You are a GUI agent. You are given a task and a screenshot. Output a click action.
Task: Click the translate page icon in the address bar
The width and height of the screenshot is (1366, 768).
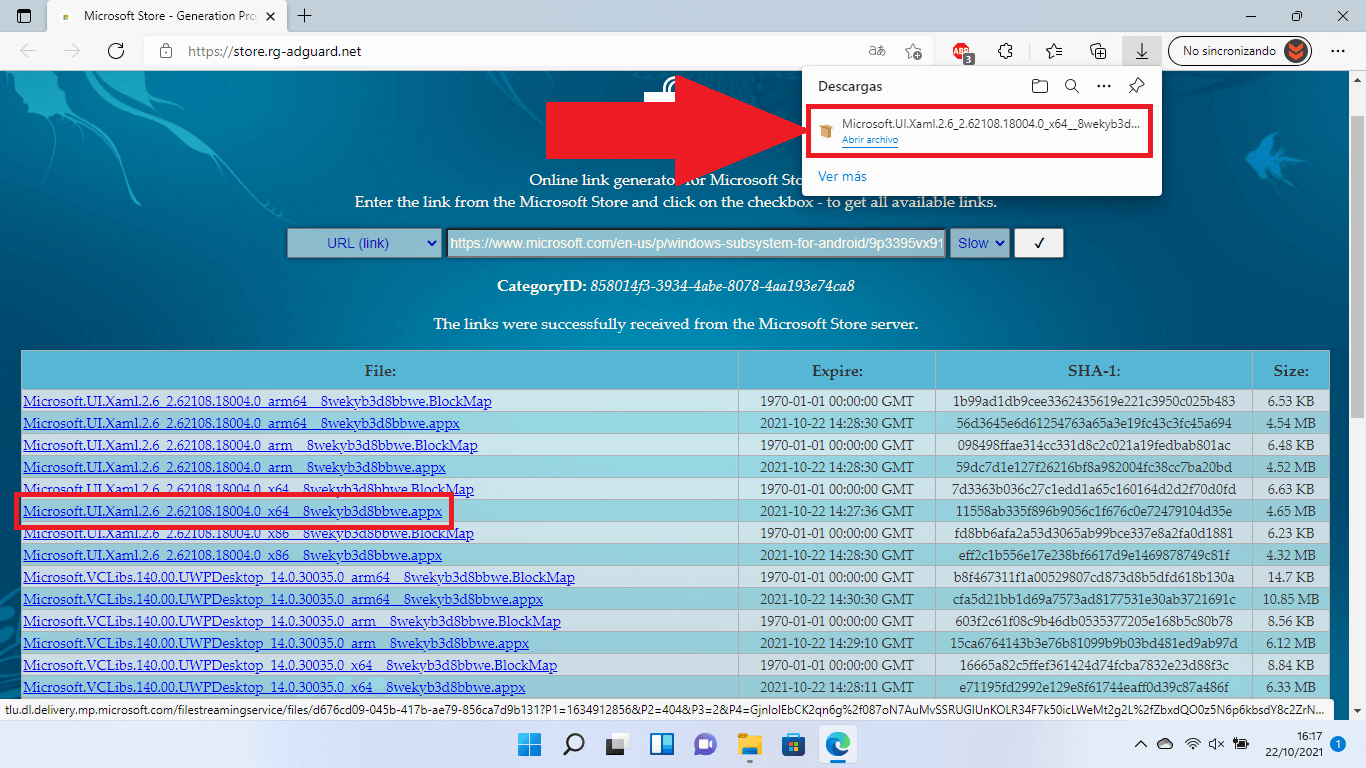coord(877,51)
